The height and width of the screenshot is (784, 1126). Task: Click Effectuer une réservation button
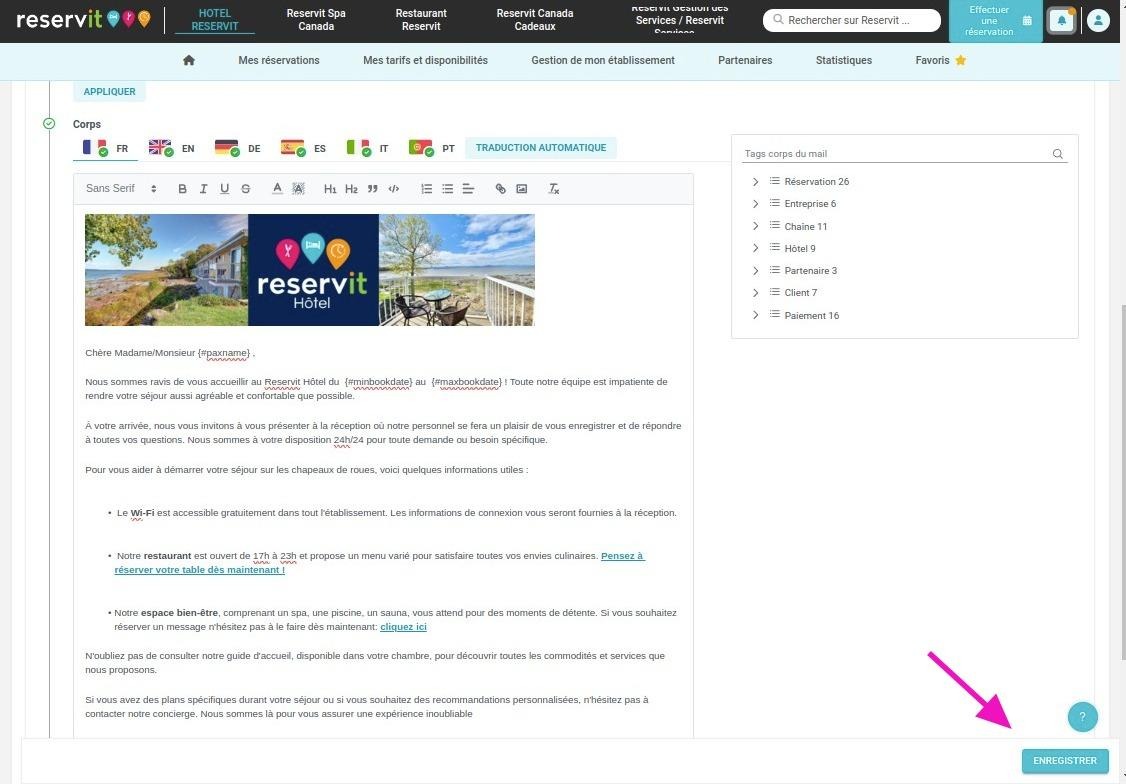tap(995, 21)
